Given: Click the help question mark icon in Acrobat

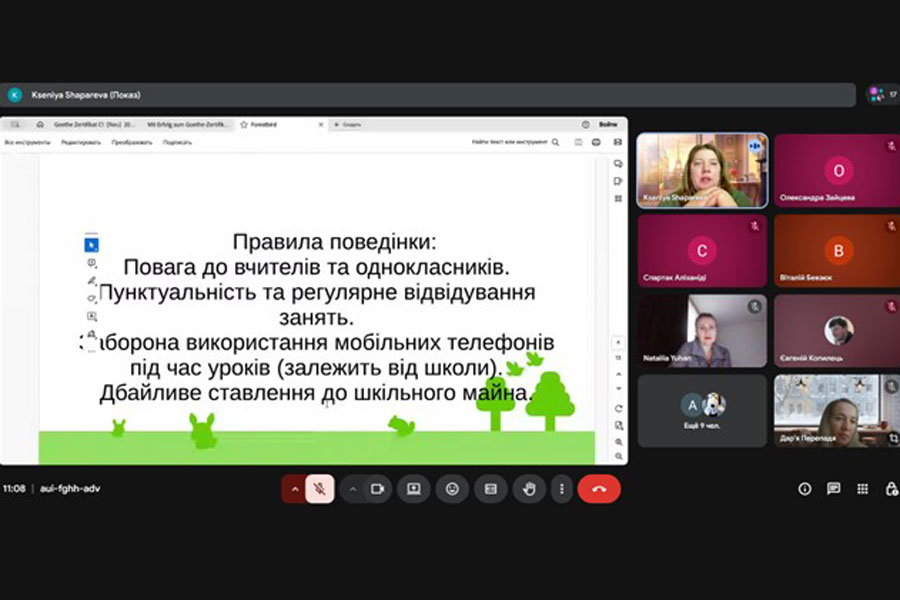Looking at the screenshot, I should point(585,125).
